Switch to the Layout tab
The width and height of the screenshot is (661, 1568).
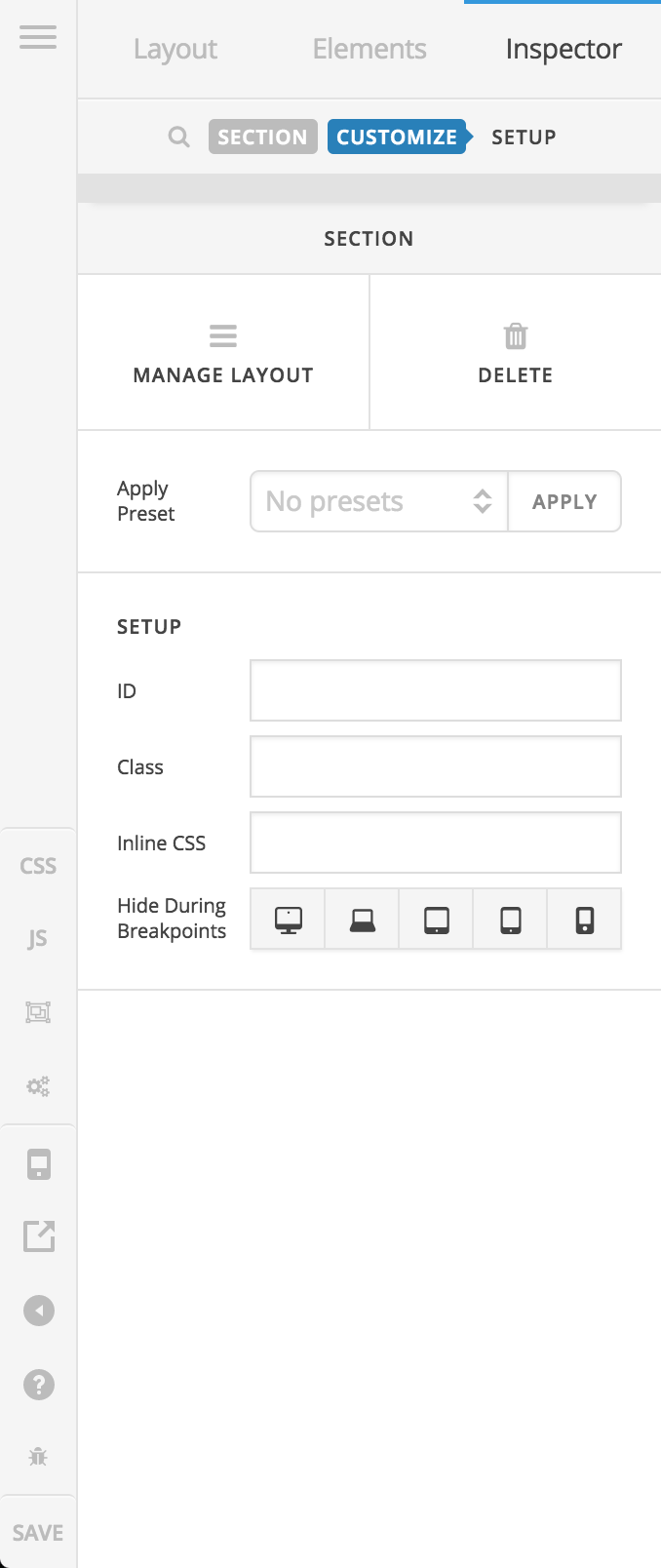click(175, 50)
